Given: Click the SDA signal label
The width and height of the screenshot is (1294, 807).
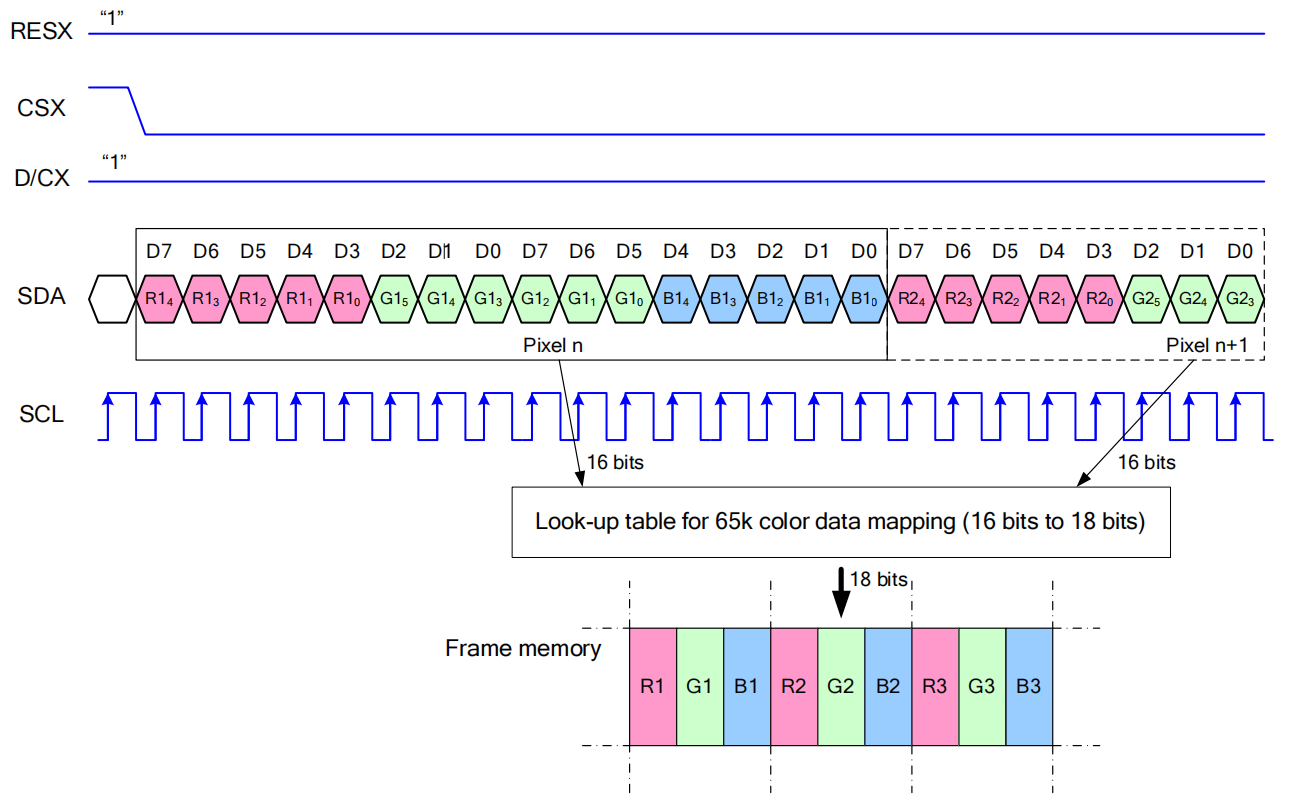Looking at the screenshot, I should pyautogui.click(x=41, y=297).
